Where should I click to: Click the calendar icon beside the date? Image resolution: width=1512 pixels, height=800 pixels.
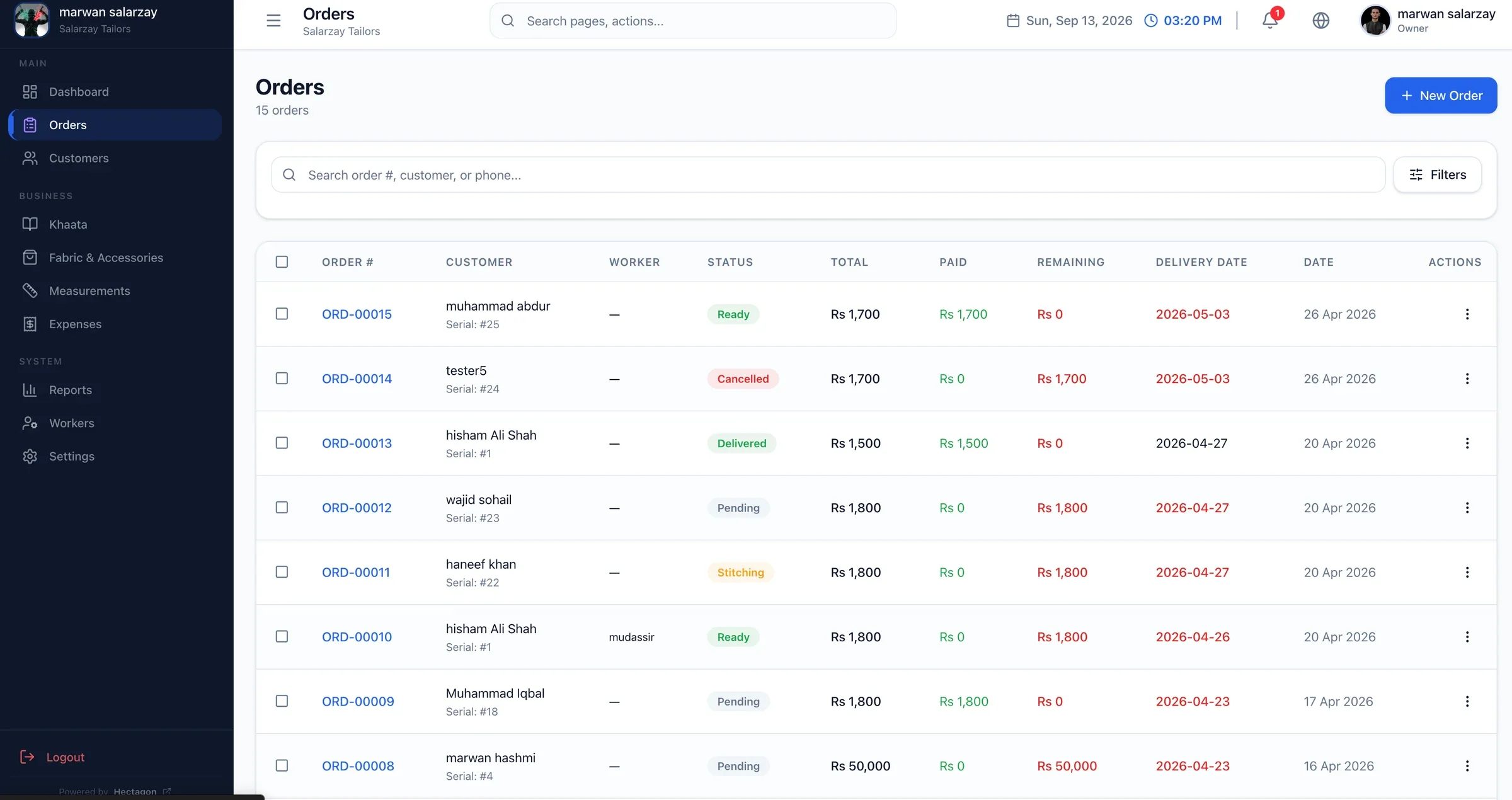tap(1013, 21)
